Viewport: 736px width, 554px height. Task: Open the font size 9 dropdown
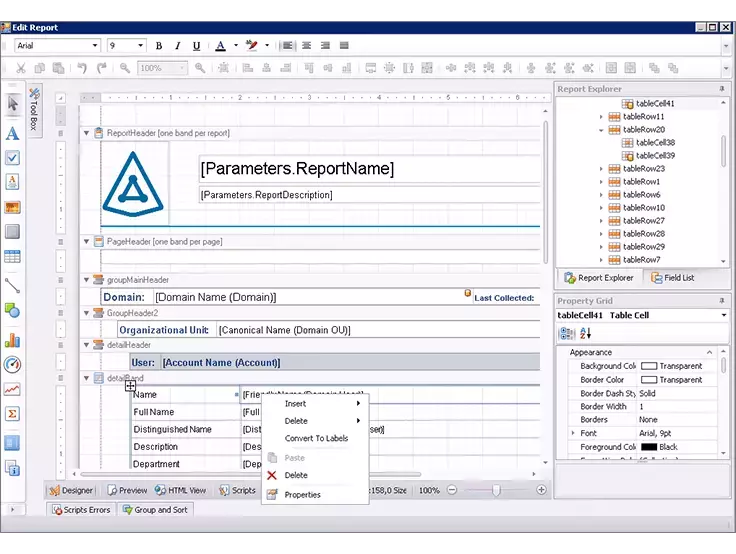140,46
